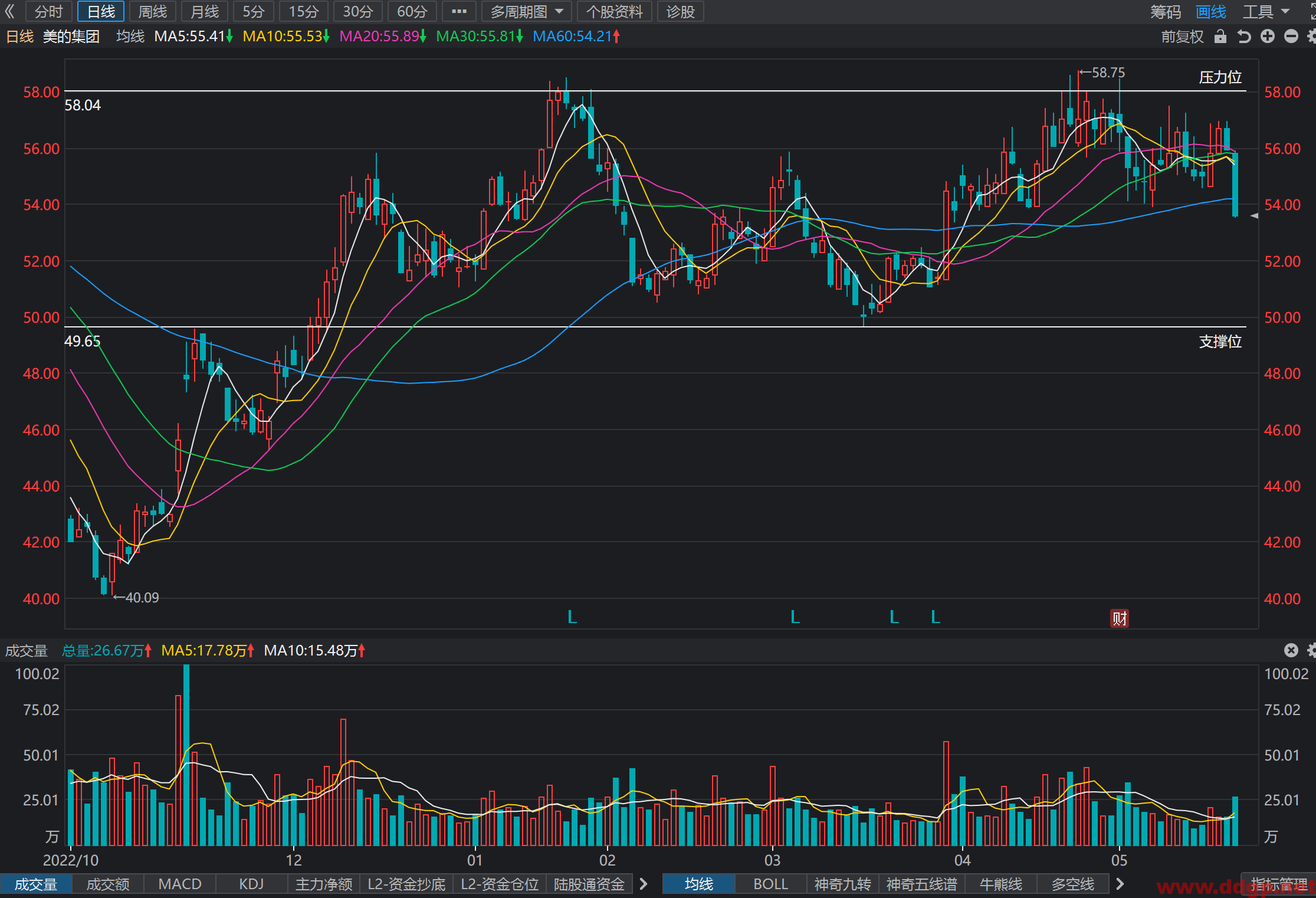Toggle the 画线 drawing mode
1316x898 pixels.
[1210, 11]
